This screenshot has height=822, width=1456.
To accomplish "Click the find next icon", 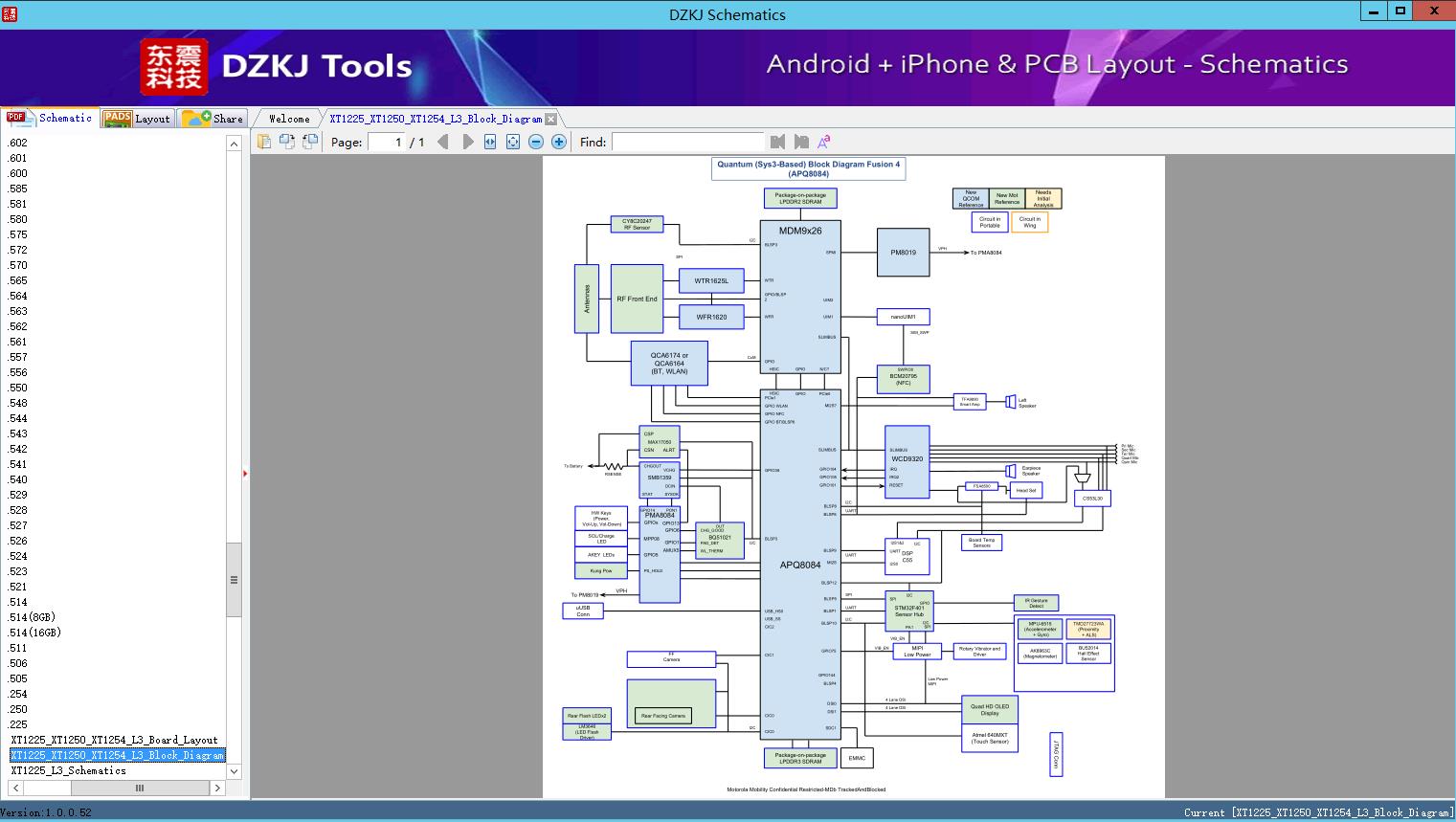I will pyautogui.click(x=801, y=142).
